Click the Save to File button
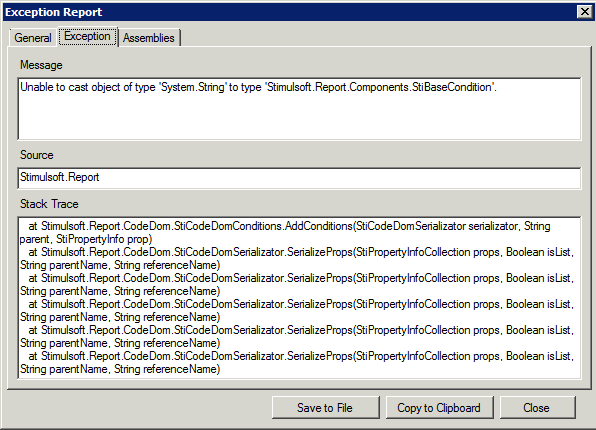 pos(325,408)
